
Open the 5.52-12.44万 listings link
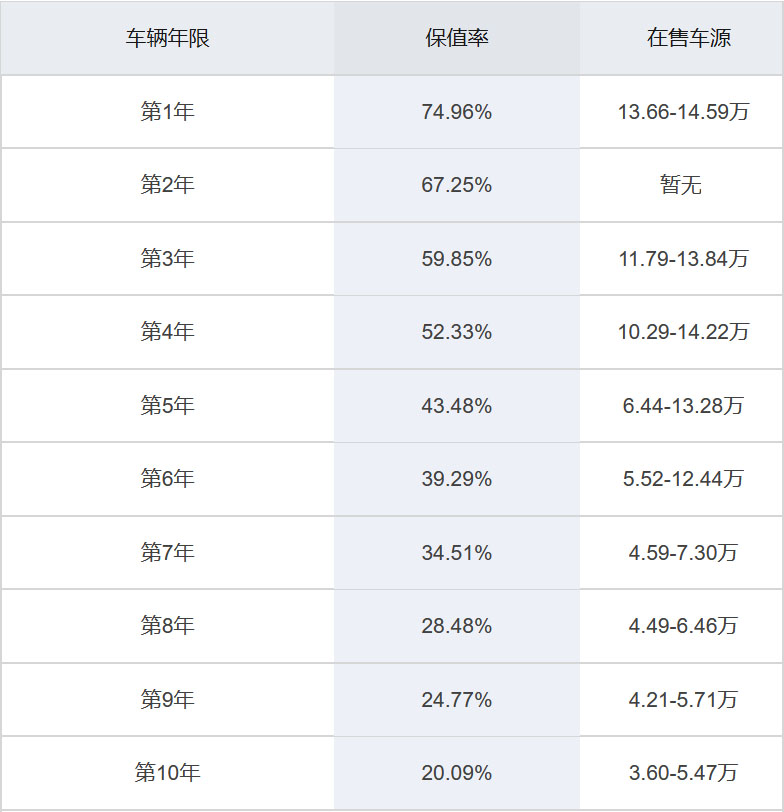click(x=683, y=479)
